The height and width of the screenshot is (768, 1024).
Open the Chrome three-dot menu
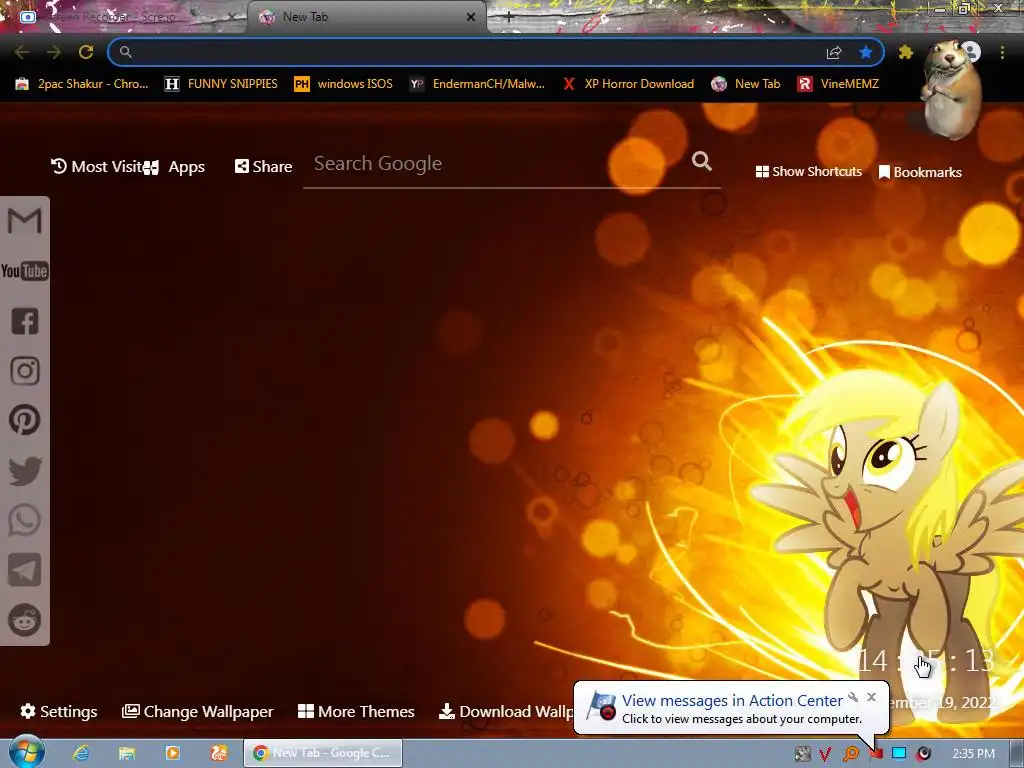pos(1002,52)
